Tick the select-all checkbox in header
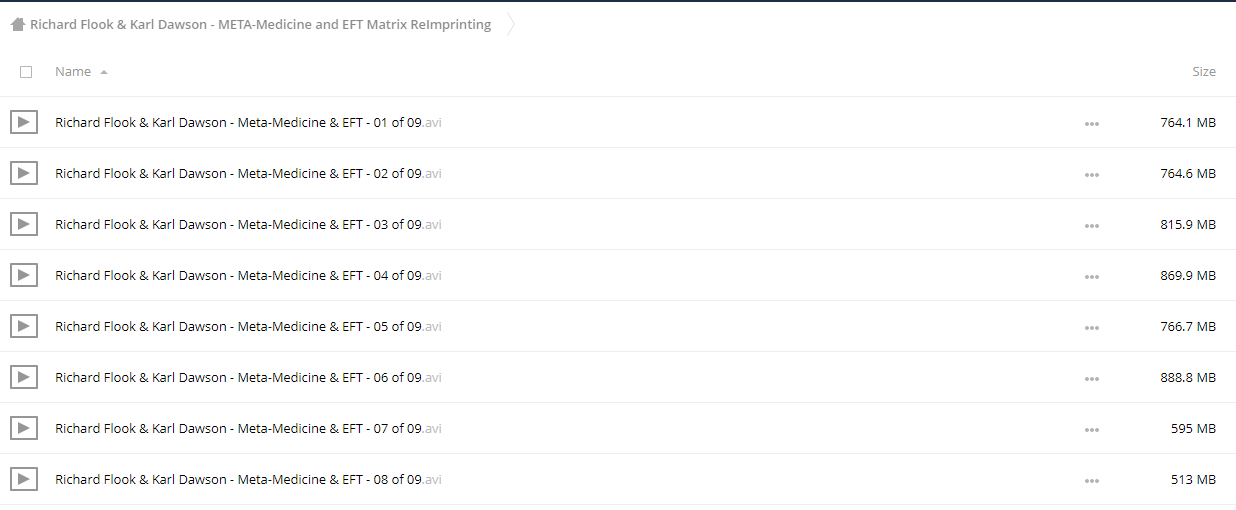1236x510 pixels. [26, 72]
